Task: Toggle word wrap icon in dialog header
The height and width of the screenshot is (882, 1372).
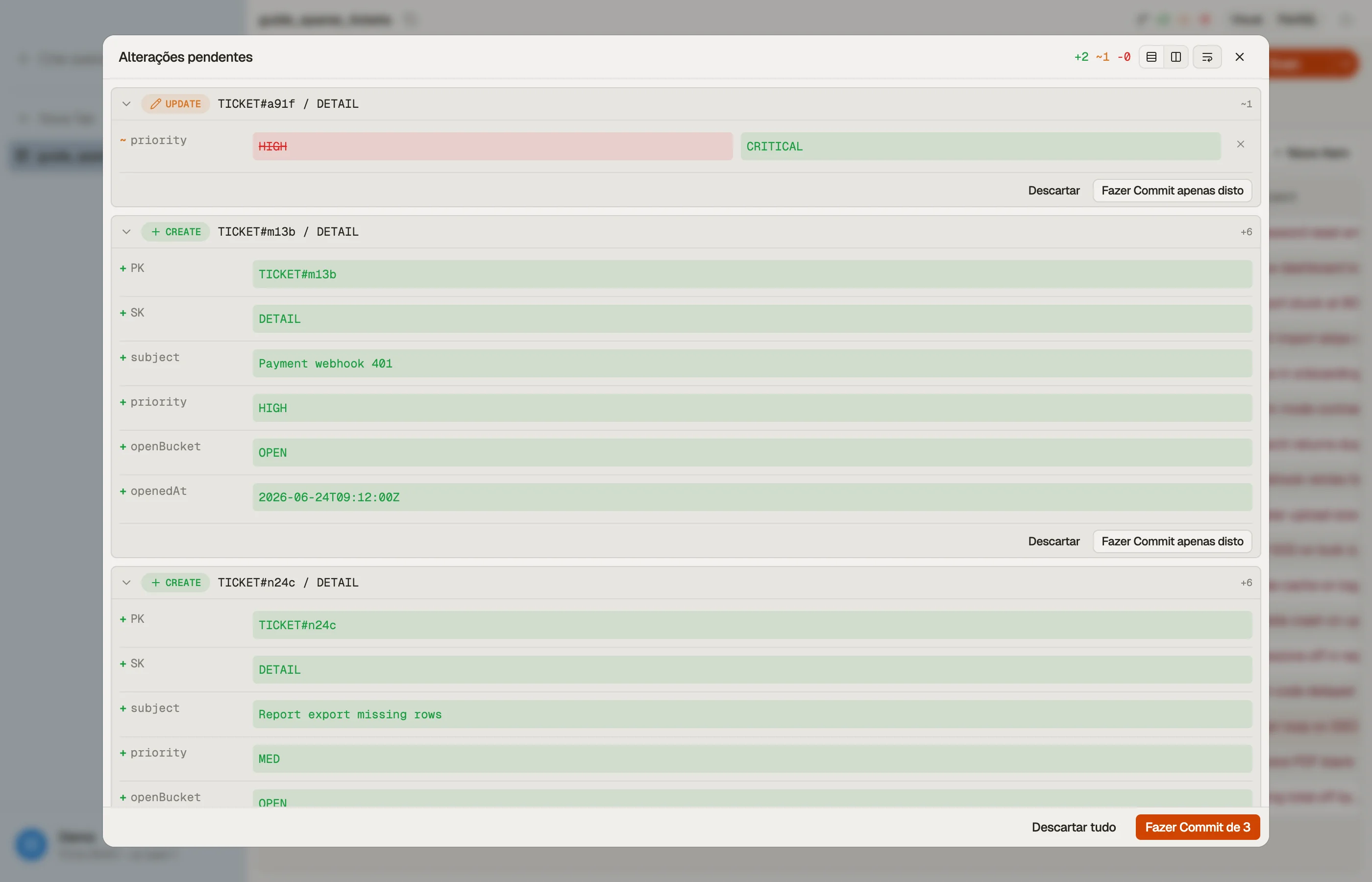Action: point(1207,57)
